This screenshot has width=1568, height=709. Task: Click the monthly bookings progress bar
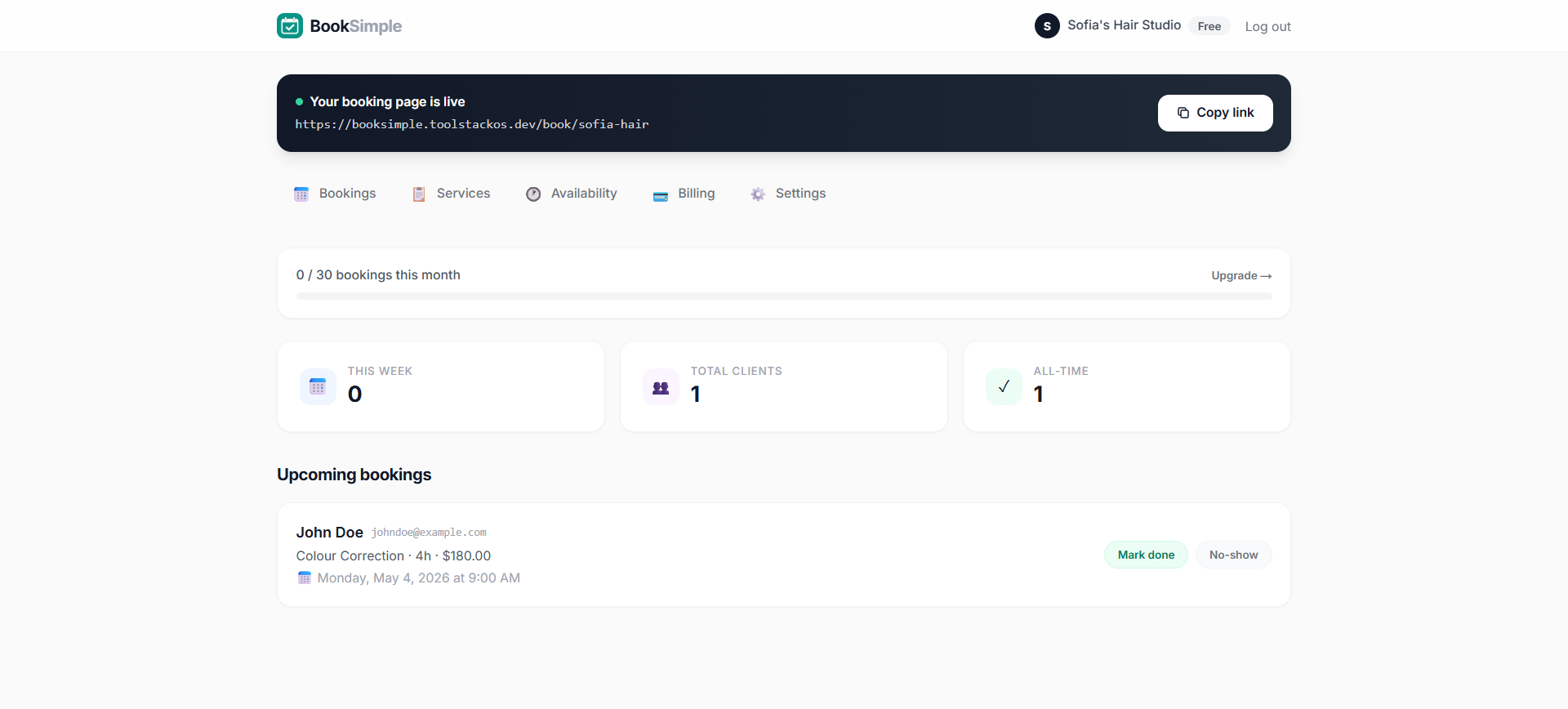click(x=784, y=296)
